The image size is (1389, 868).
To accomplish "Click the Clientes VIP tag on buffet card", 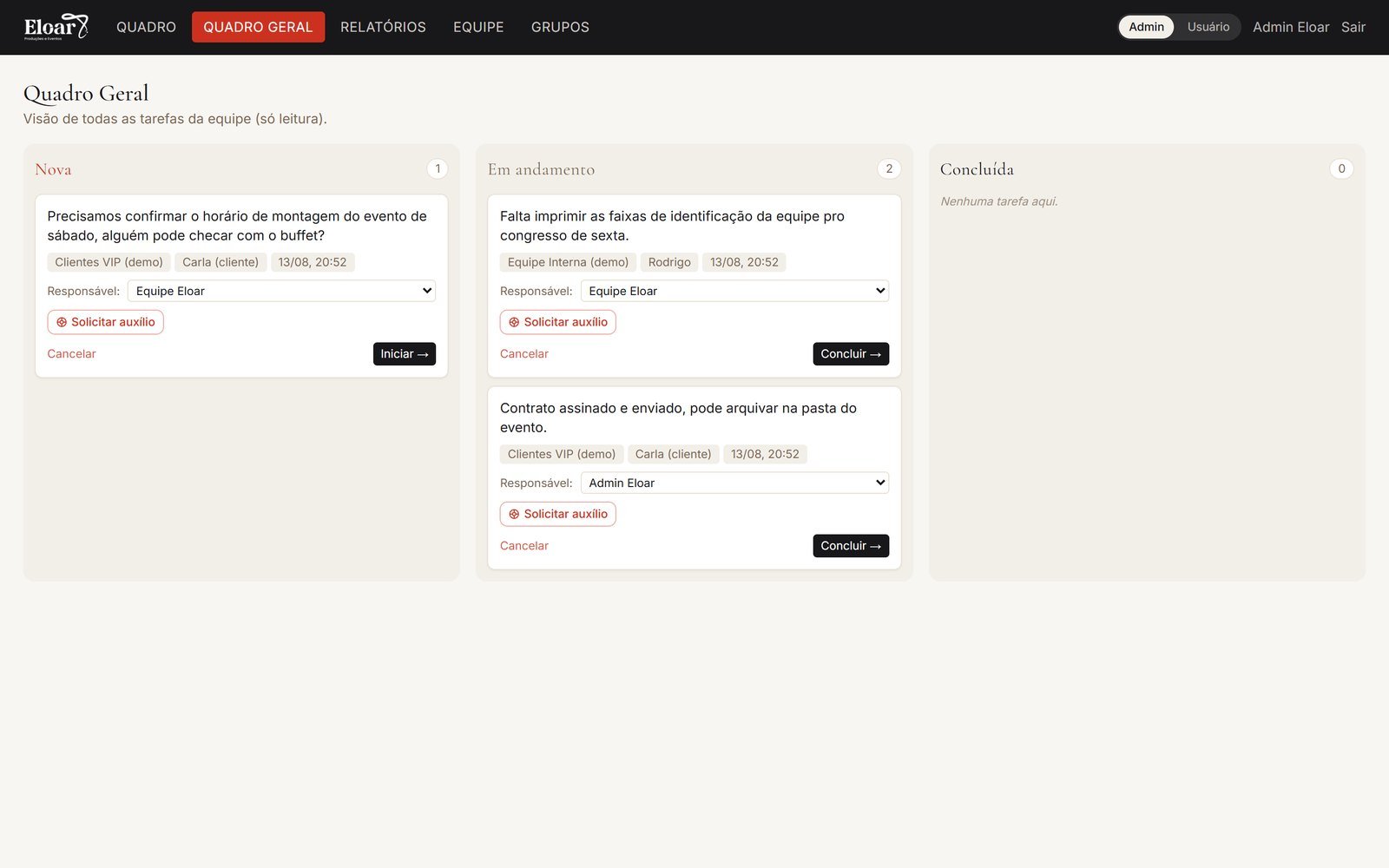I will click(x=109, y=262).
